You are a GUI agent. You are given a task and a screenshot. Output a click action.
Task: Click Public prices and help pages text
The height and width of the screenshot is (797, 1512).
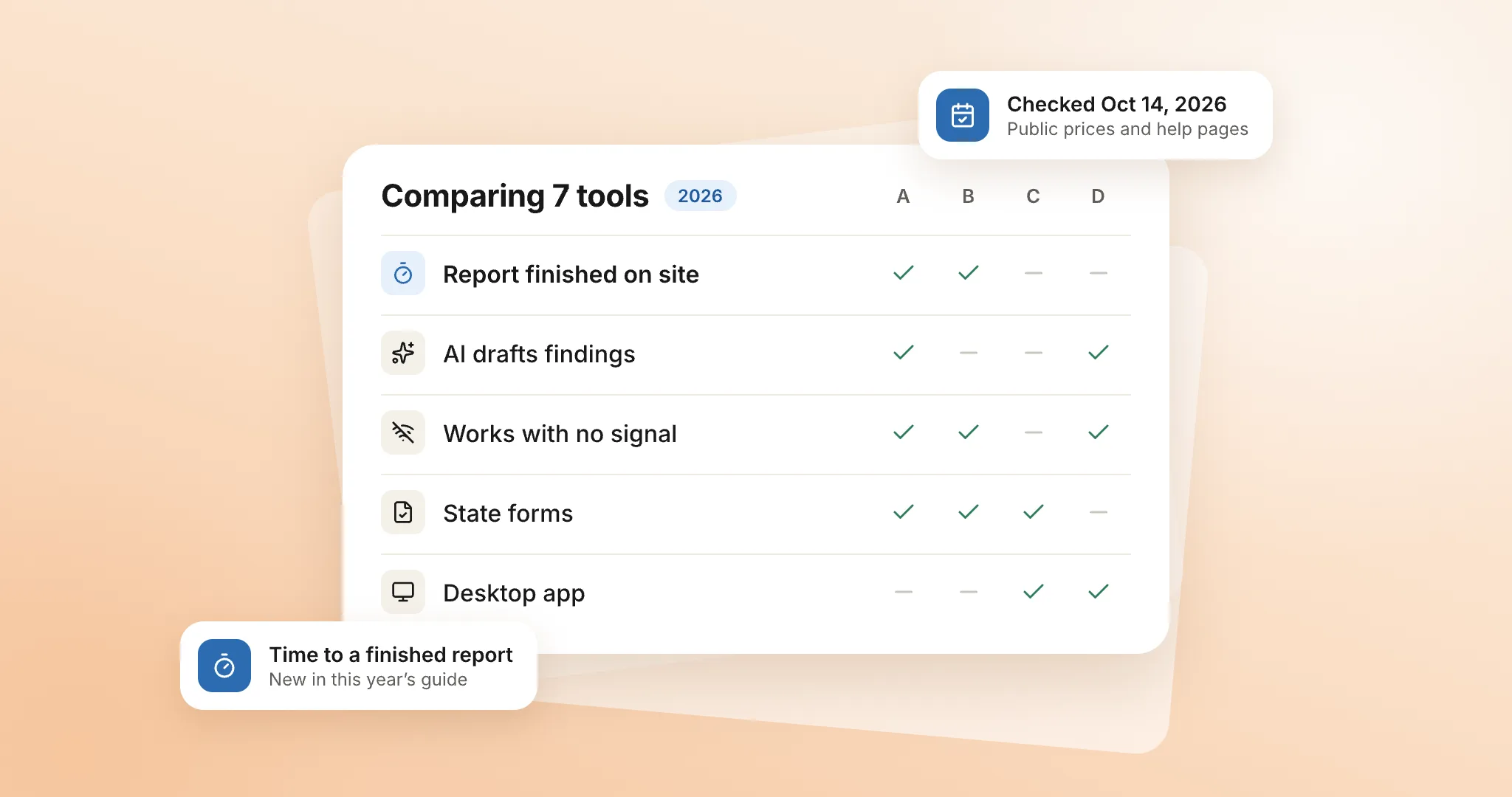(1127, 129)
